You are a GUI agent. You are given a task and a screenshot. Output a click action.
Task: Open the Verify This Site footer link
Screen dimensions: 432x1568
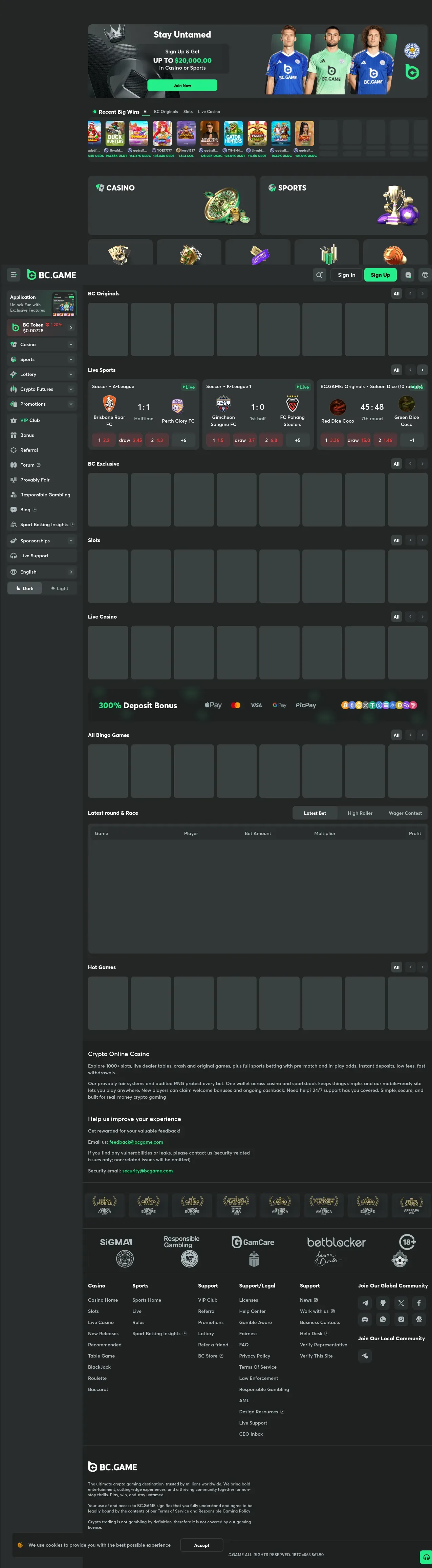[x=316, y=1356]
